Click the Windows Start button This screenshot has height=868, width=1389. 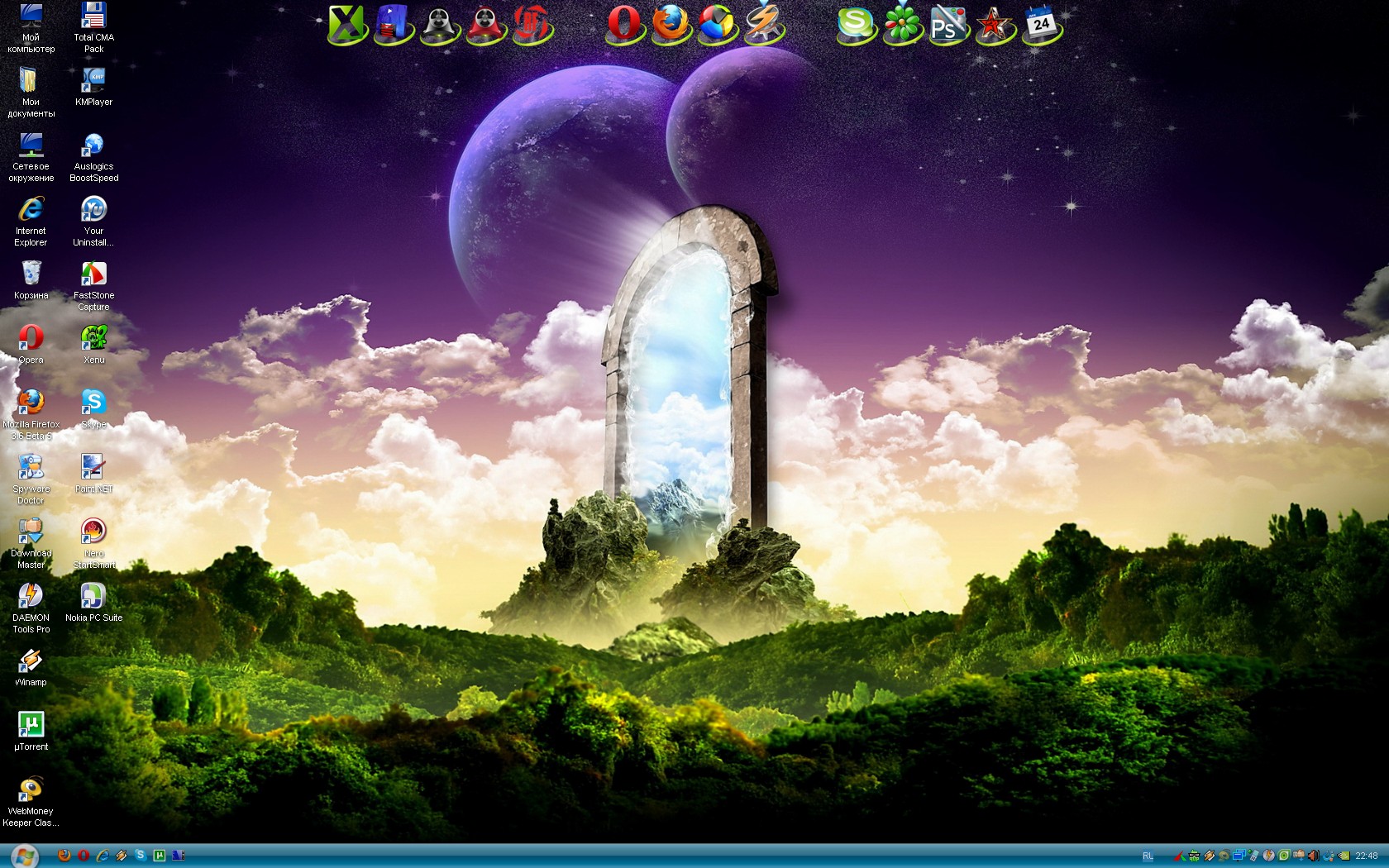[x=25, y=856]
